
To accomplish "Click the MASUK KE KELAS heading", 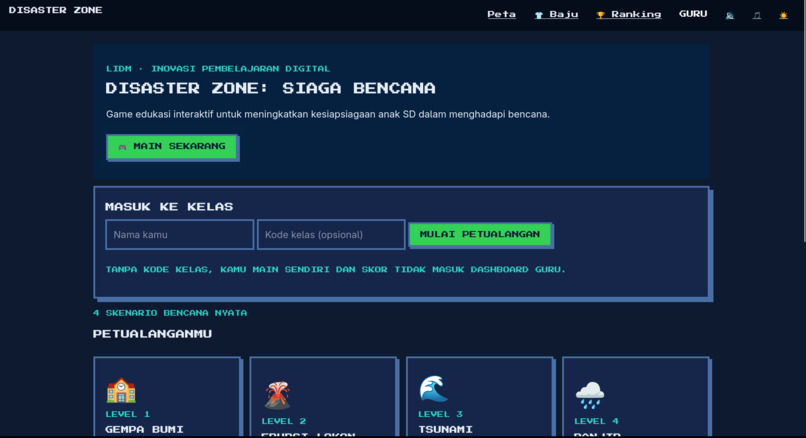I will pyautogui.click(x=169, y=207).
